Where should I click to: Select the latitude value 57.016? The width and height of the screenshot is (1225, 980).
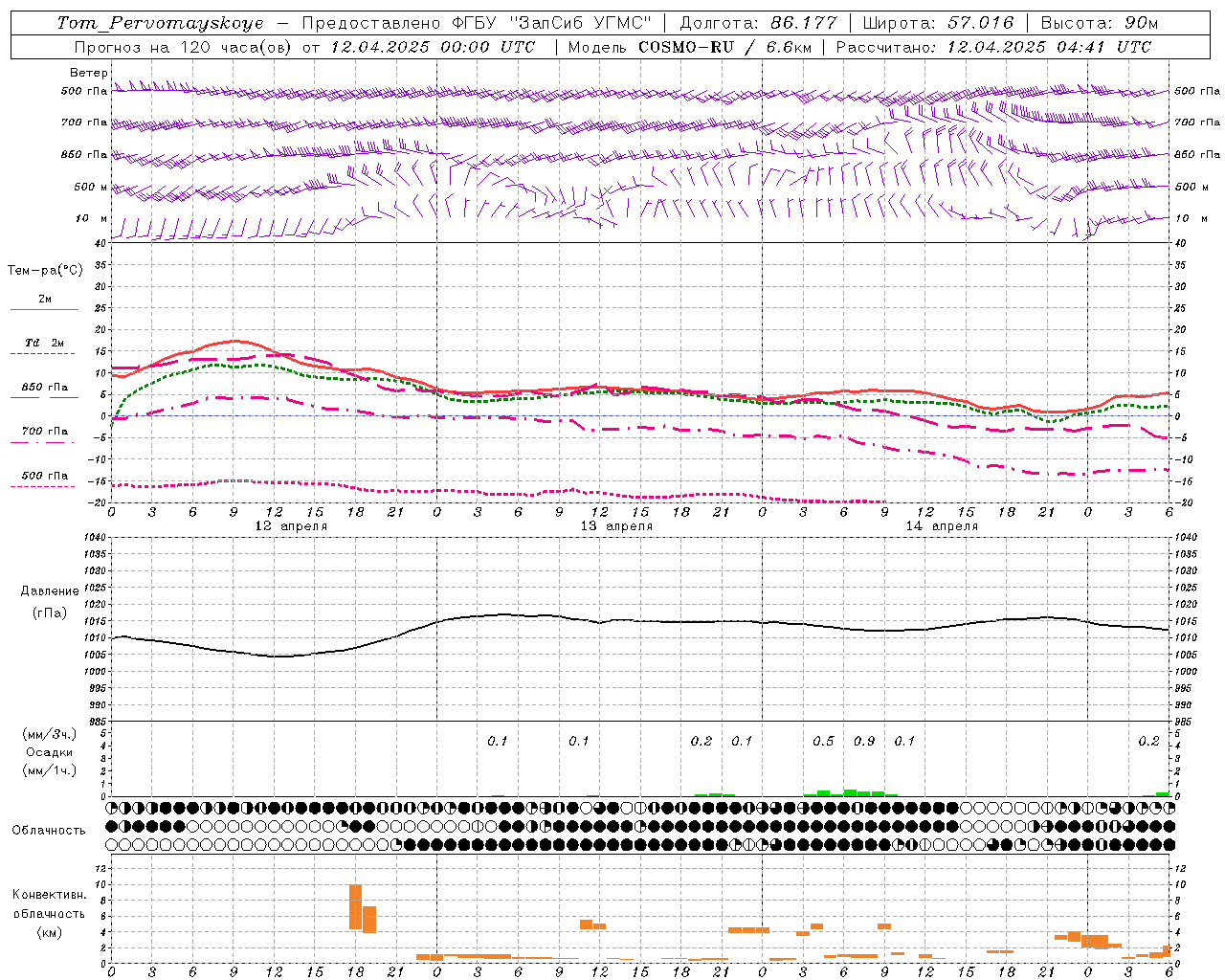pos(980,23)
